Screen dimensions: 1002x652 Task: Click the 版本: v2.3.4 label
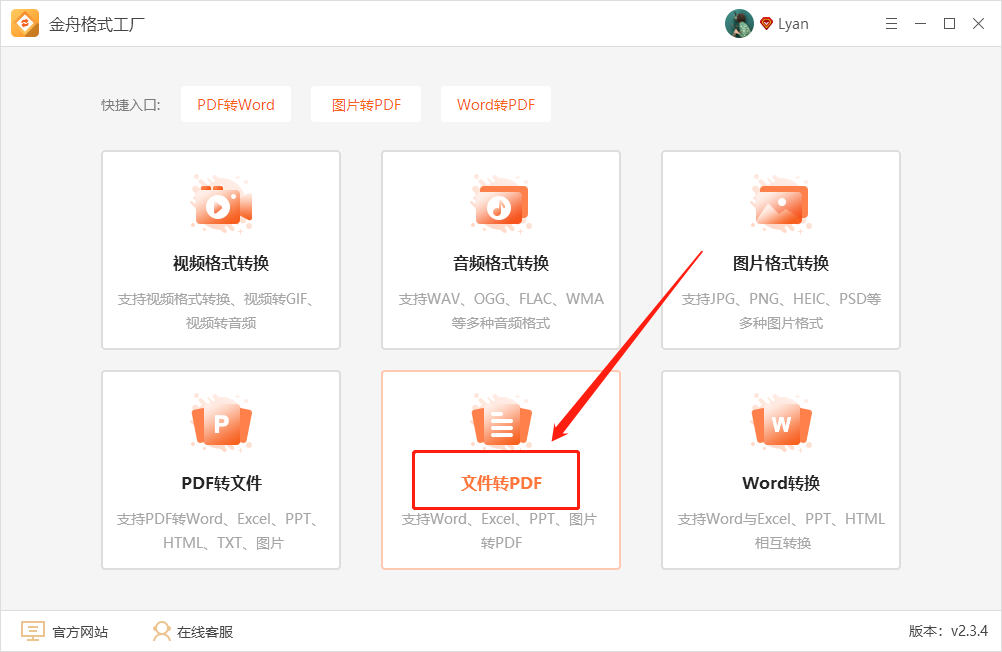(x=948, y=632)
